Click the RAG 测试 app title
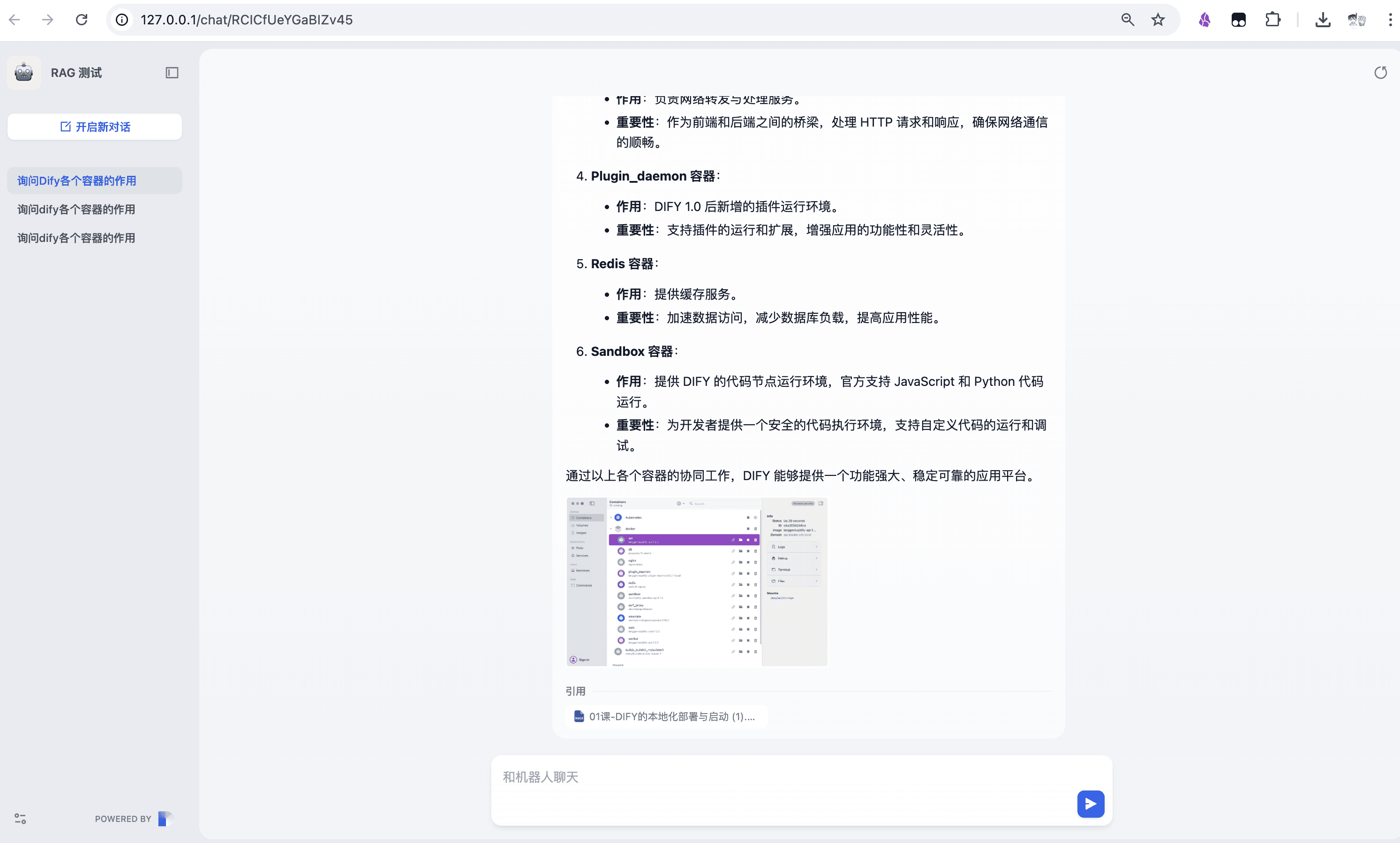This screenshot has height=843, width=1400. coord(76,73)
